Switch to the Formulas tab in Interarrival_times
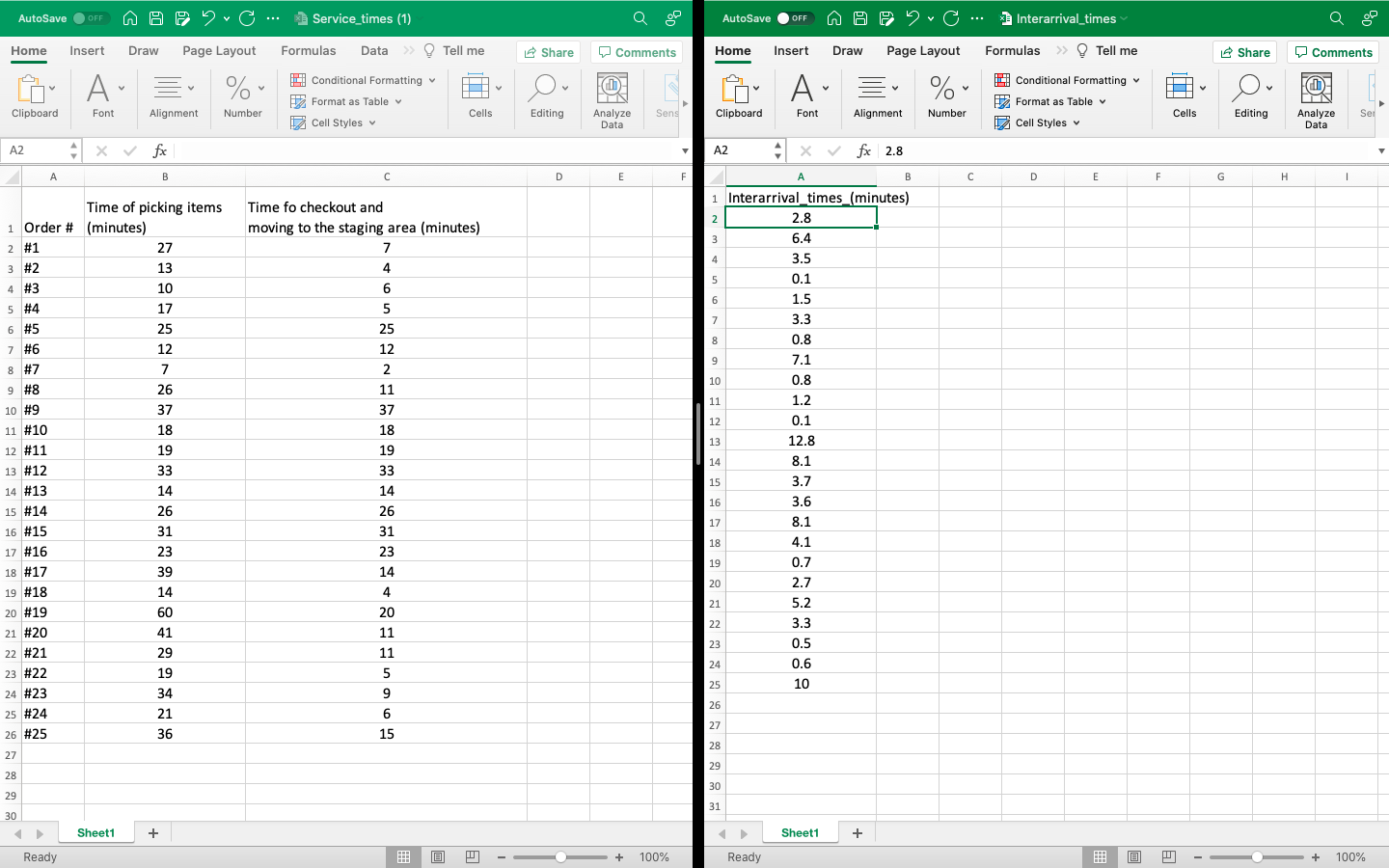This screenshot has width=1389, height=868. tap(1012, 50)
